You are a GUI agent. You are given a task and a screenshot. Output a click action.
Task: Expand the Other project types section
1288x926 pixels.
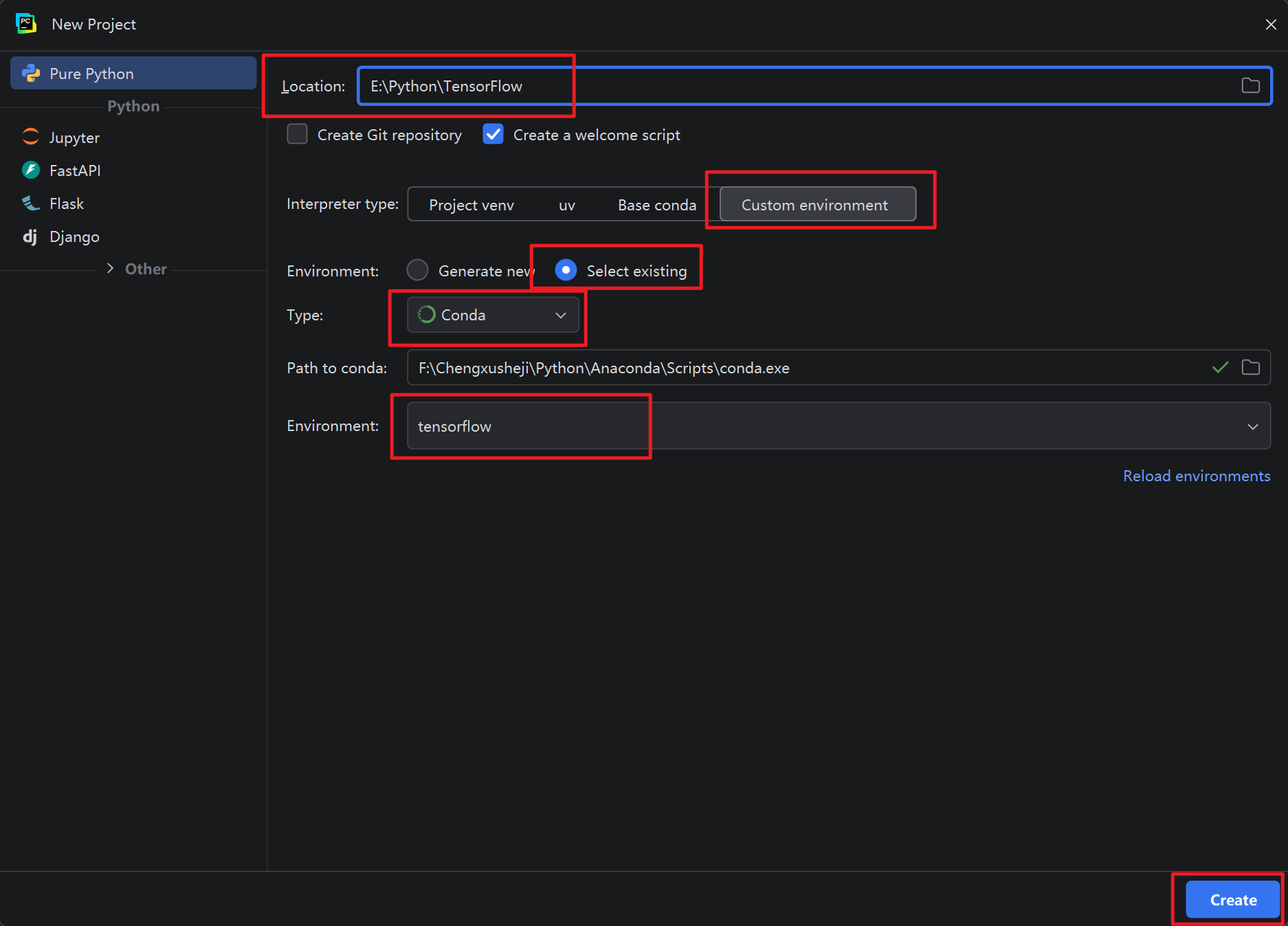(x=110, y=269)
